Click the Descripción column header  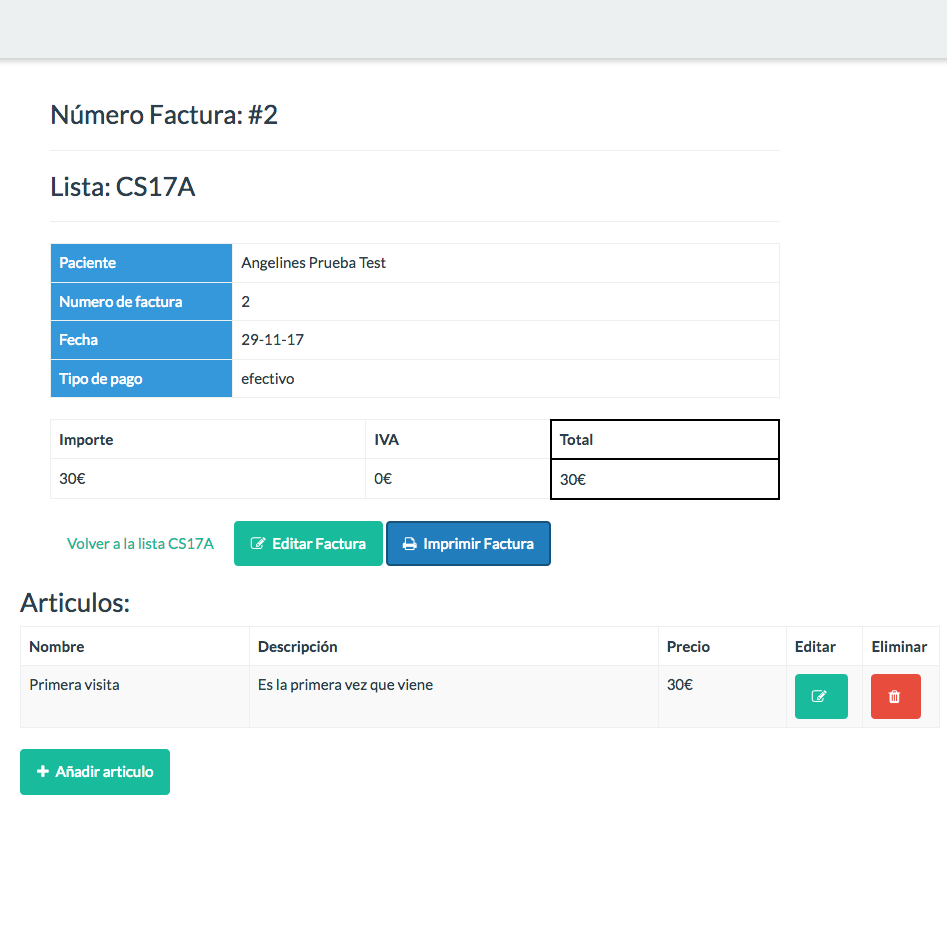(454, 646)
